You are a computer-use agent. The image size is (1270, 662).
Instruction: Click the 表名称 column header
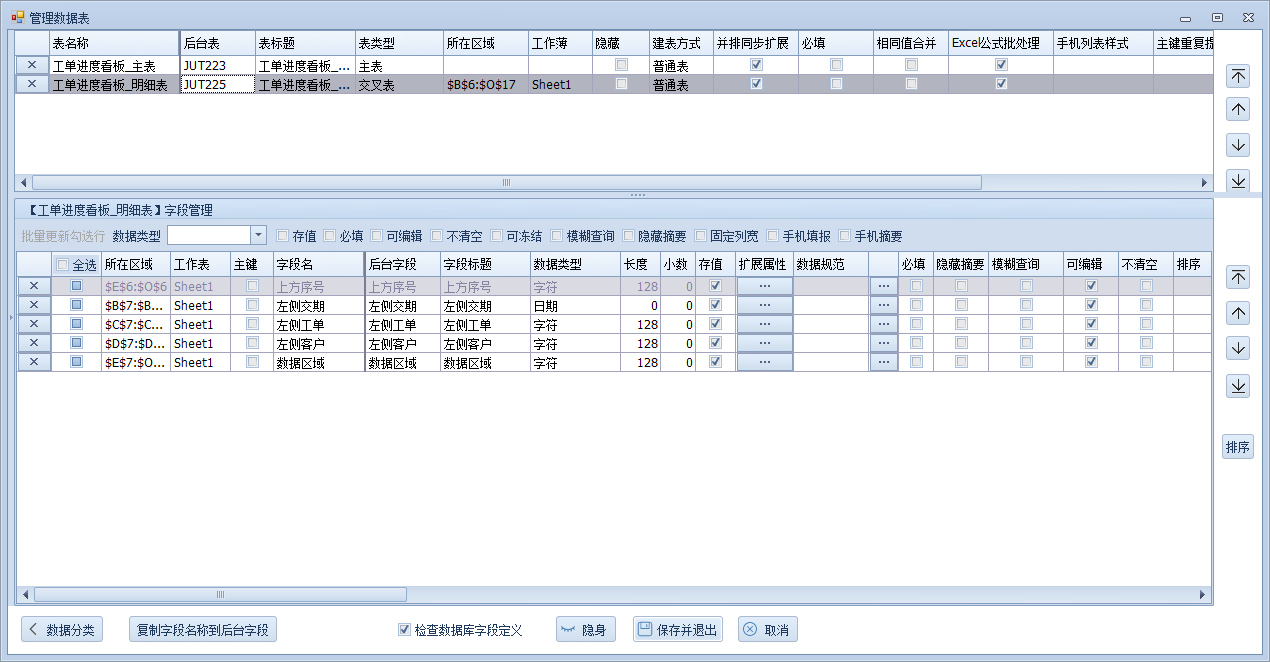coord(112,44)
